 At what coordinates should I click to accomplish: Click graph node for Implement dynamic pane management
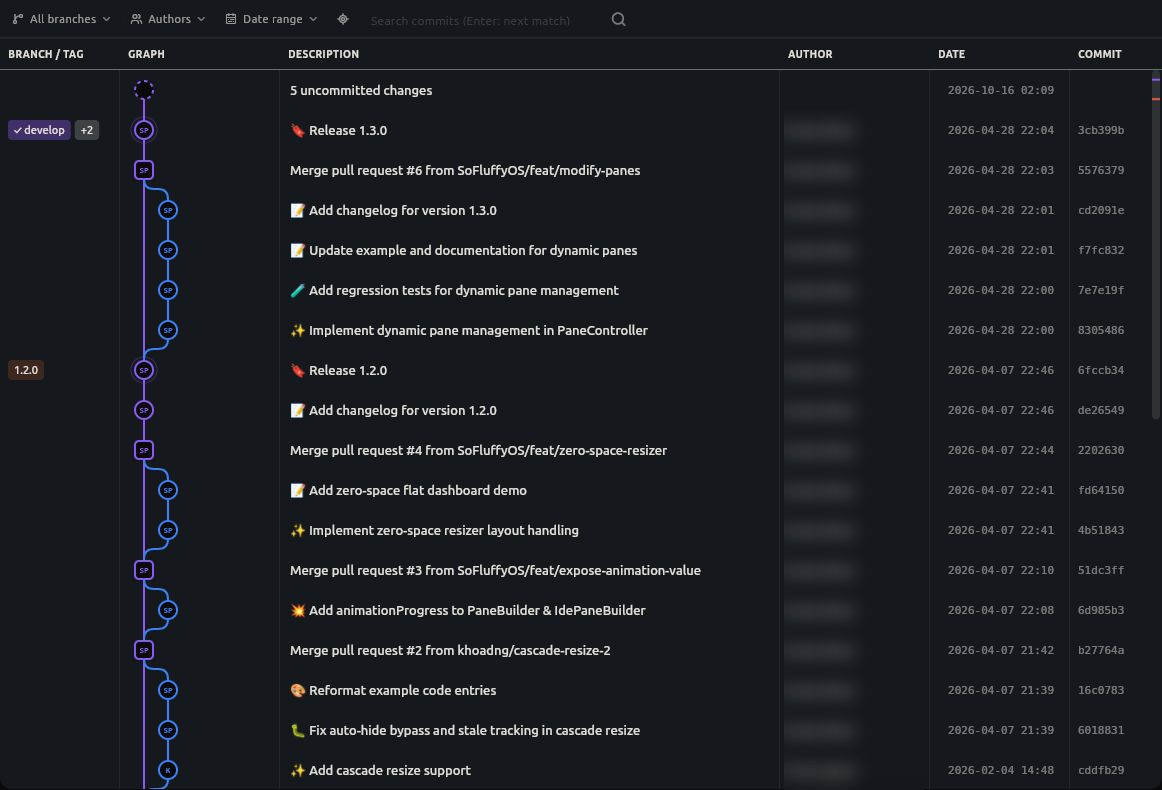pyautogui.click(x=168, y=331)
